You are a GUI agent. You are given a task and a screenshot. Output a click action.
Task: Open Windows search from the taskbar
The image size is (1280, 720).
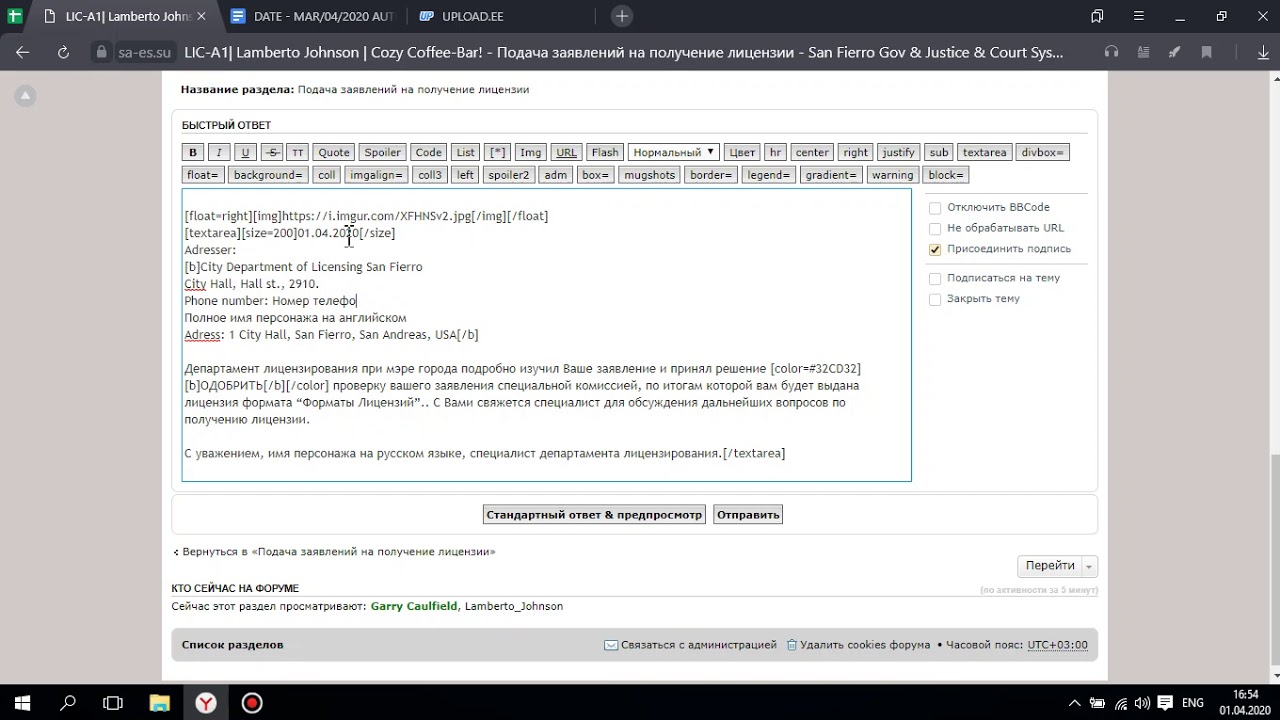pyautogui.click(x=68, y=703)
